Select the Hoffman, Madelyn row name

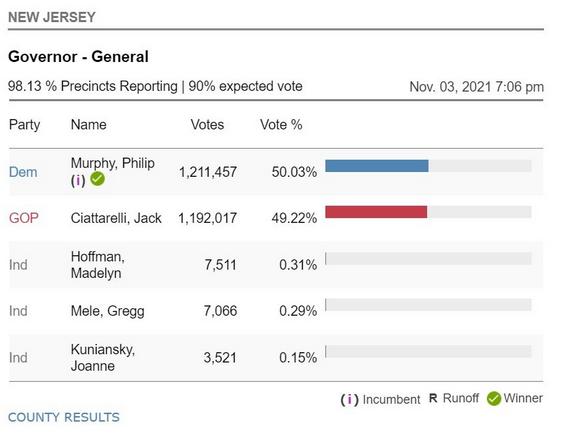98,265
